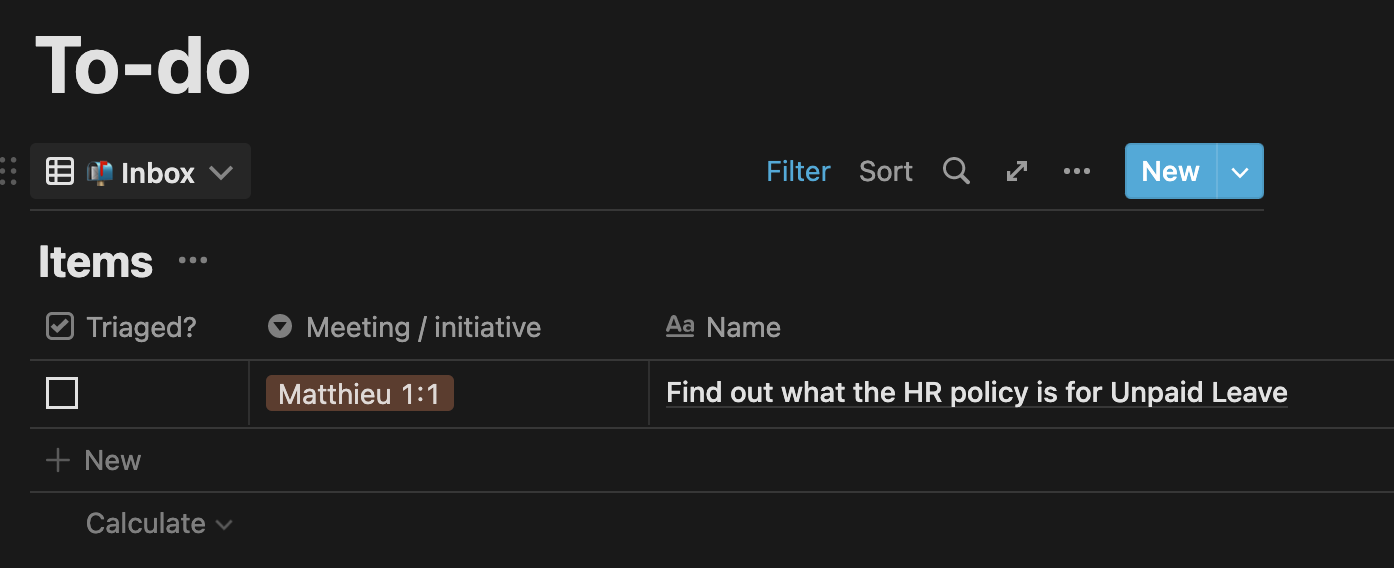Click the Sort option
The height and width of the screenshot is (568, 1394).
click(885, 172)
